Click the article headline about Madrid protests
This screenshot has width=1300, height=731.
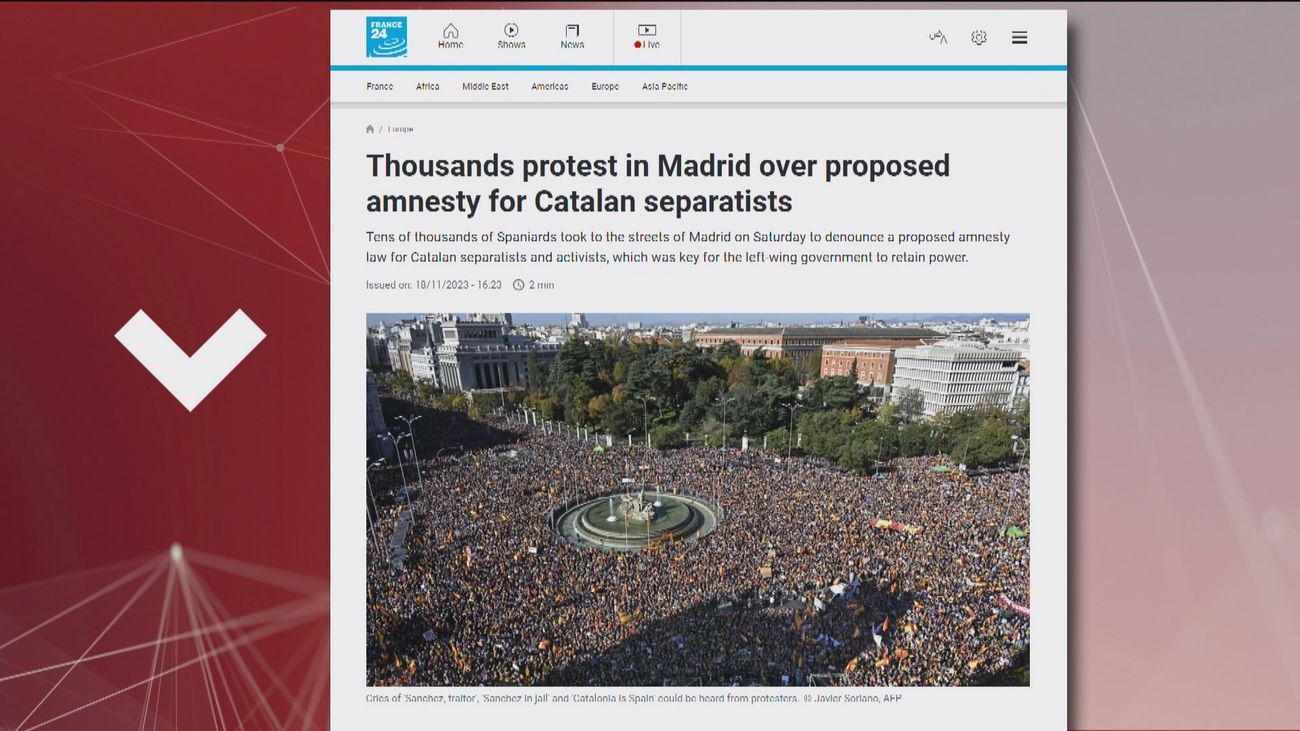point(658,183)
